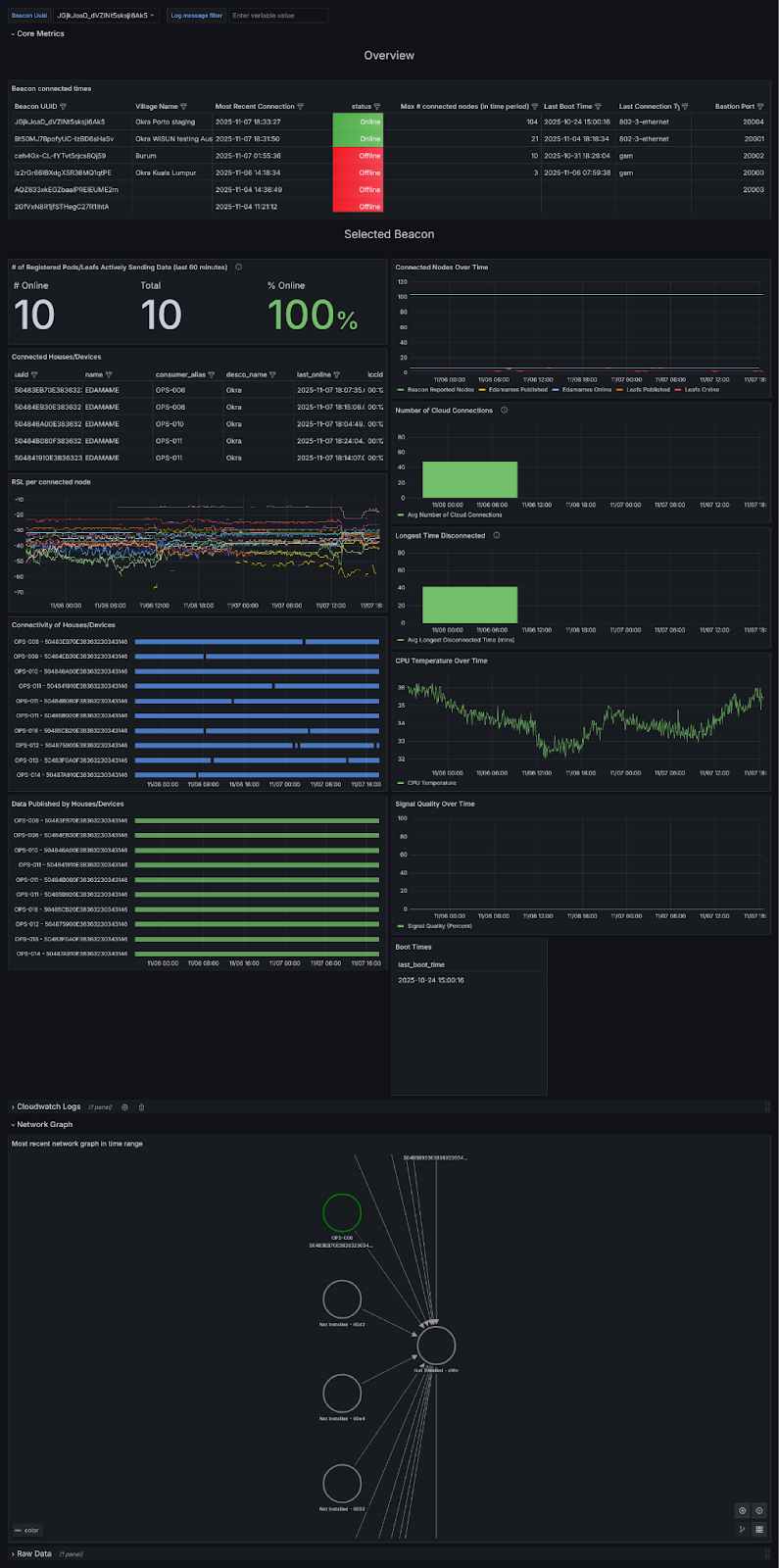Click the Cloudwatch Logs row trash icon
Viewport: 779px width, 1568px height.
pos(141,1107)
